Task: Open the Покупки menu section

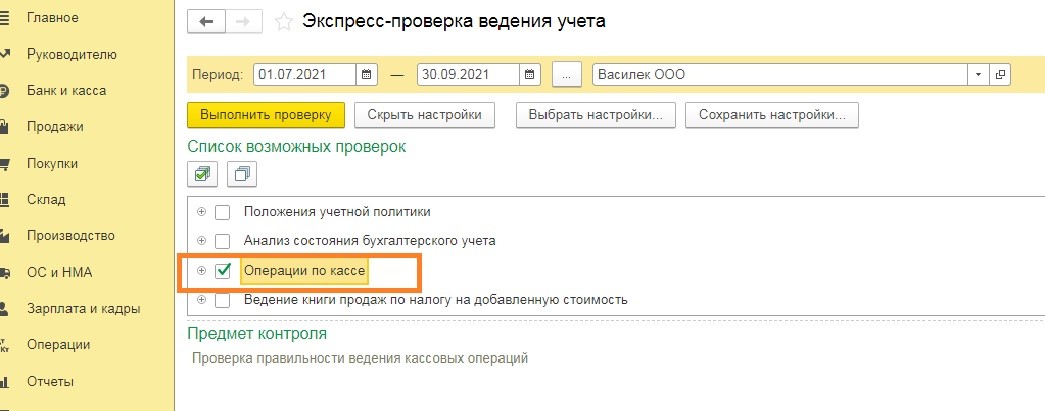Action: (x=53, y=163)
